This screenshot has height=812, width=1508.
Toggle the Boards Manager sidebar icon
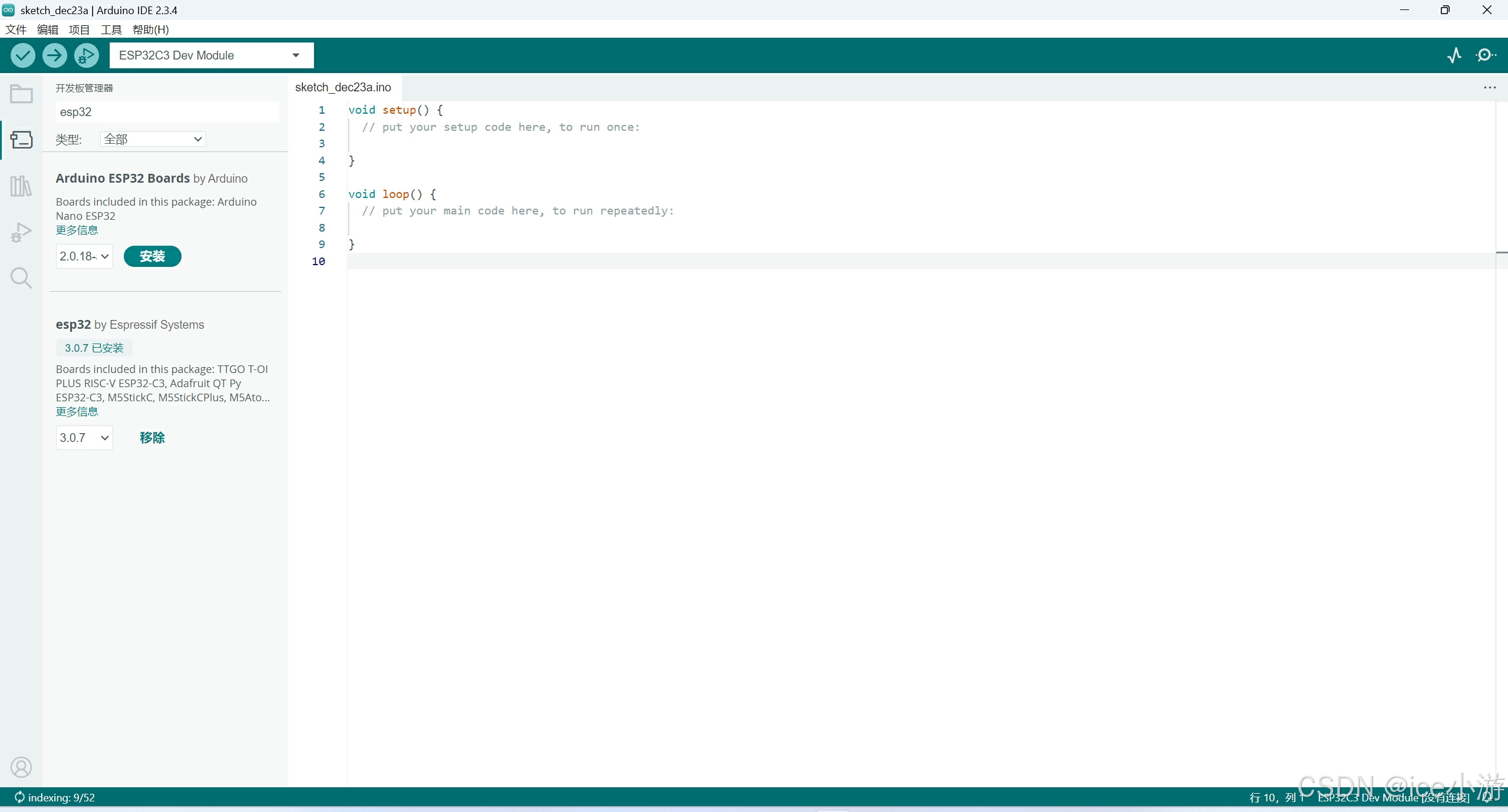click(x=21, y=140)
